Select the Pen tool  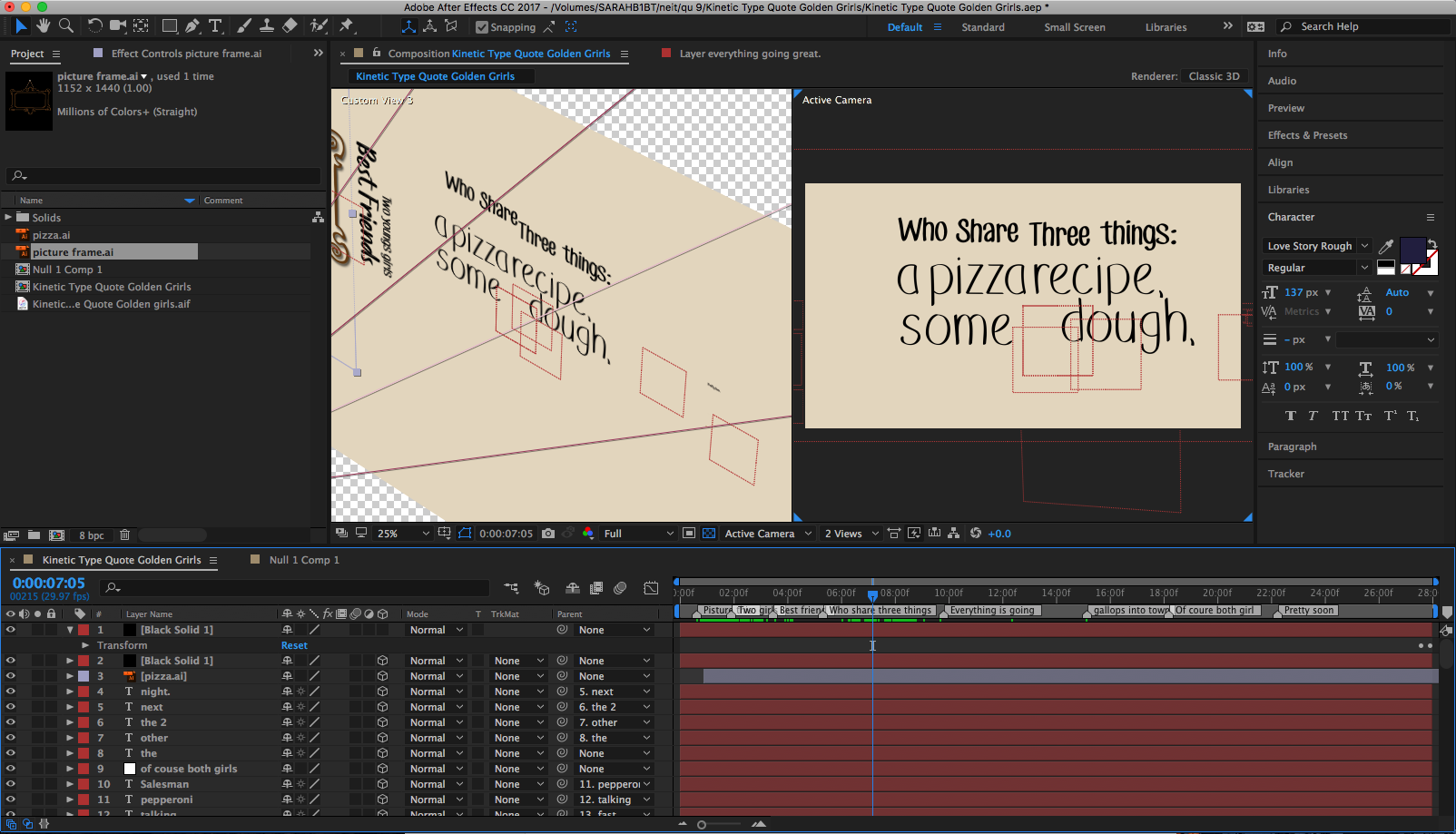(192, 26)
